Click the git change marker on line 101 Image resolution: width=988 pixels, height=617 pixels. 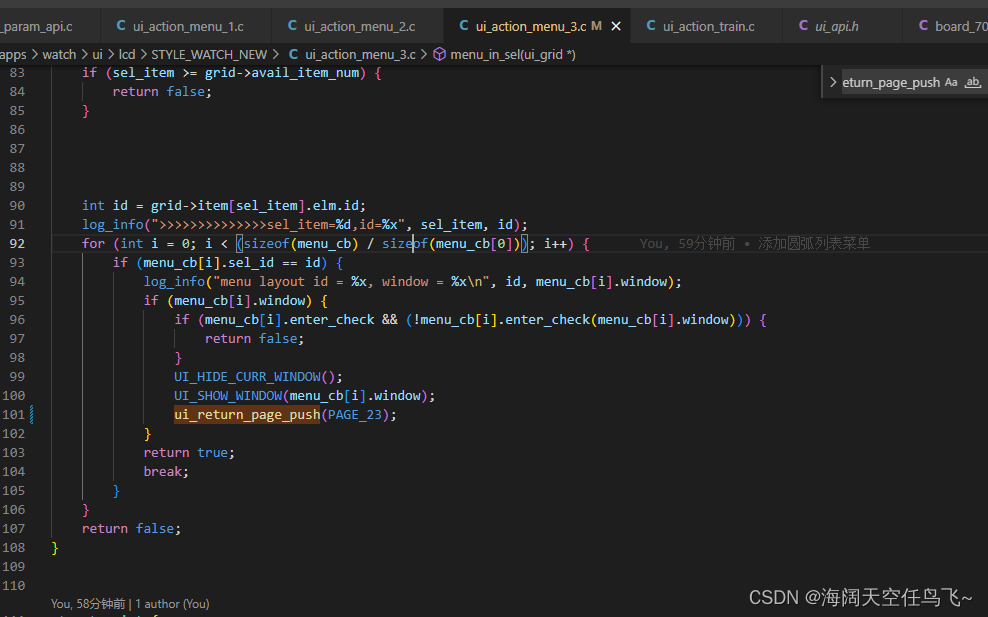pyautogui.click(x=32, y=415)
